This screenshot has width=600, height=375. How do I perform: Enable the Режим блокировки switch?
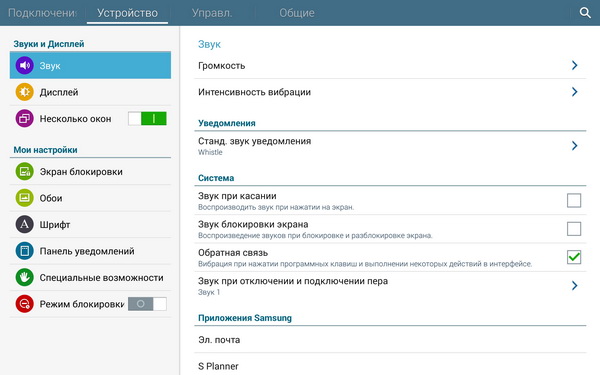click(x=147, y=304)
